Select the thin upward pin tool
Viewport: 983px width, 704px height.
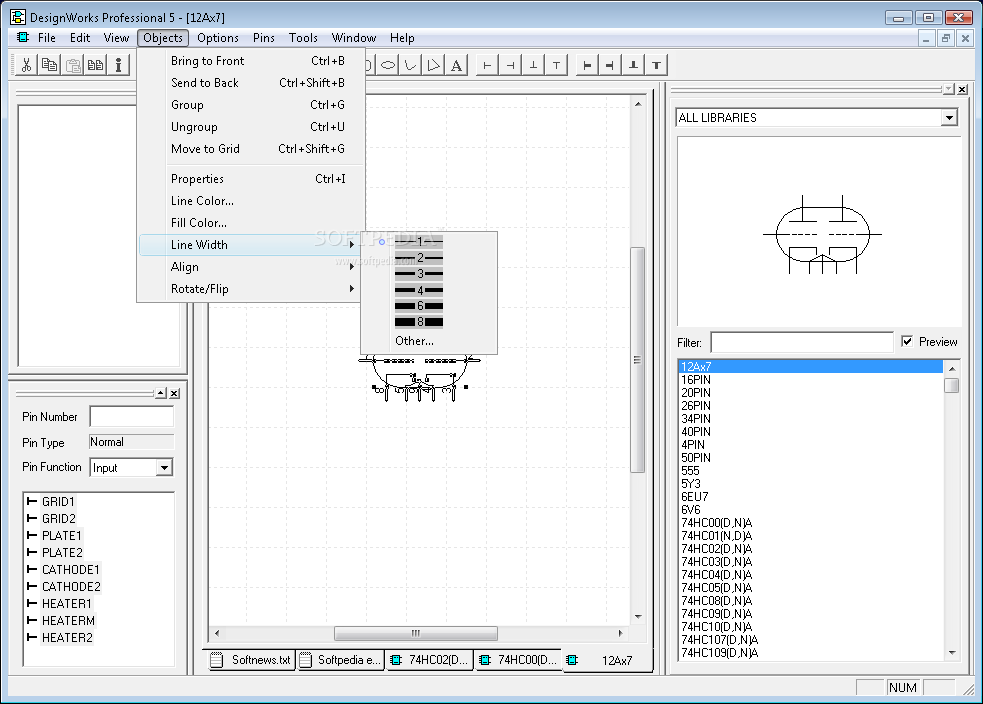coord(533,65)
